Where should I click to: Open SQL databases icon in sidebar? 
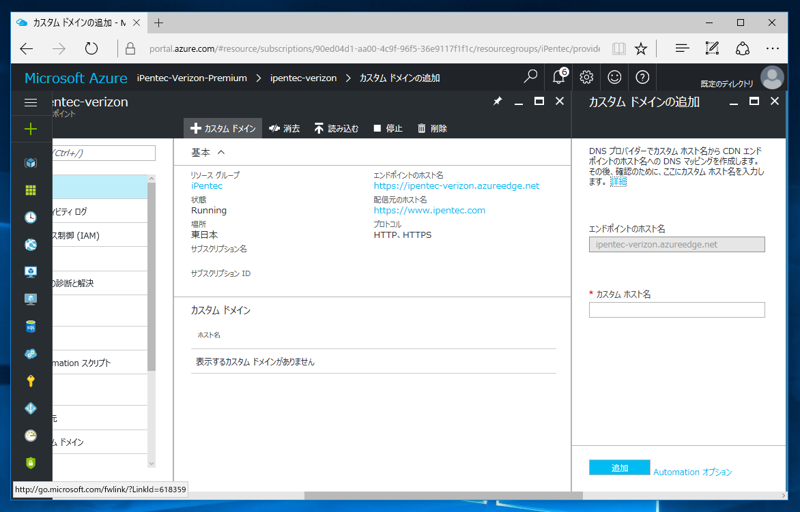(x=31, y=326)
